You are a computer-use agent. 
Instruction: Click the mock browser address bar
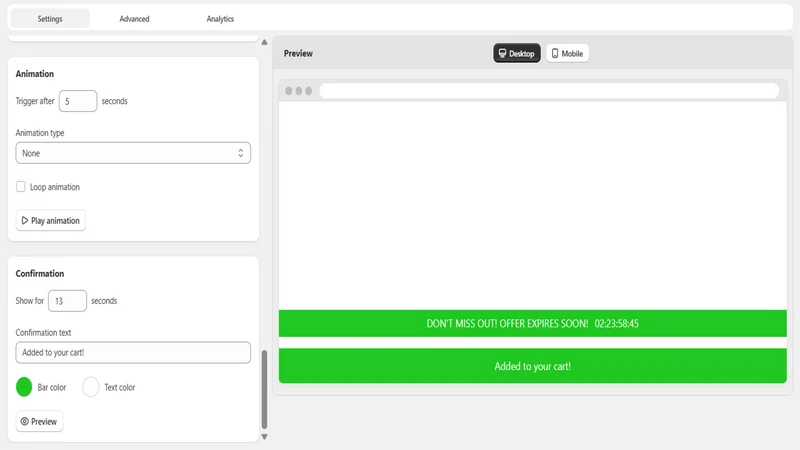pyautogui.click(x=549, y=91)
